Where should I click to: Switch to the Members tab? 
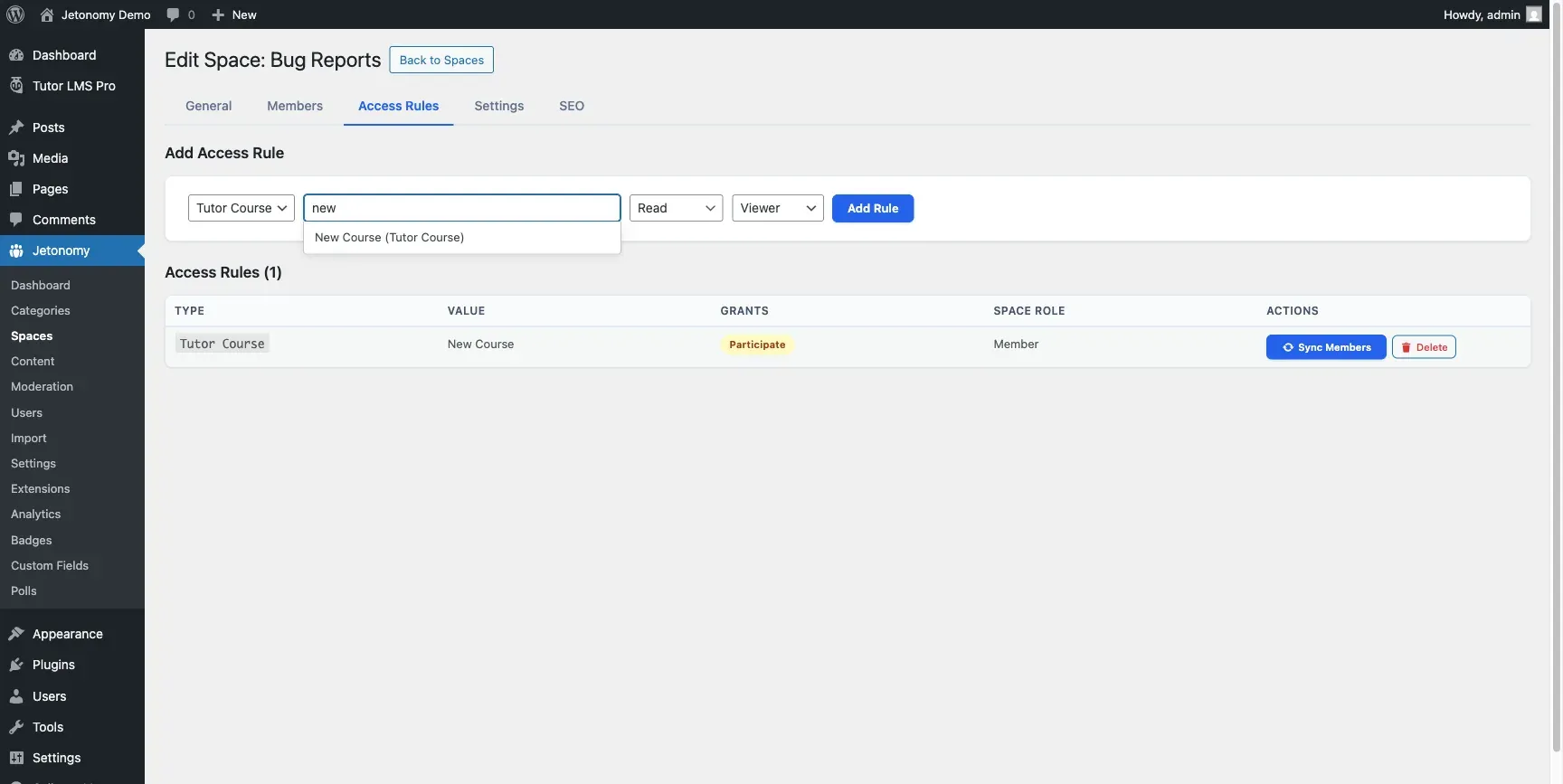coord(295,106)
